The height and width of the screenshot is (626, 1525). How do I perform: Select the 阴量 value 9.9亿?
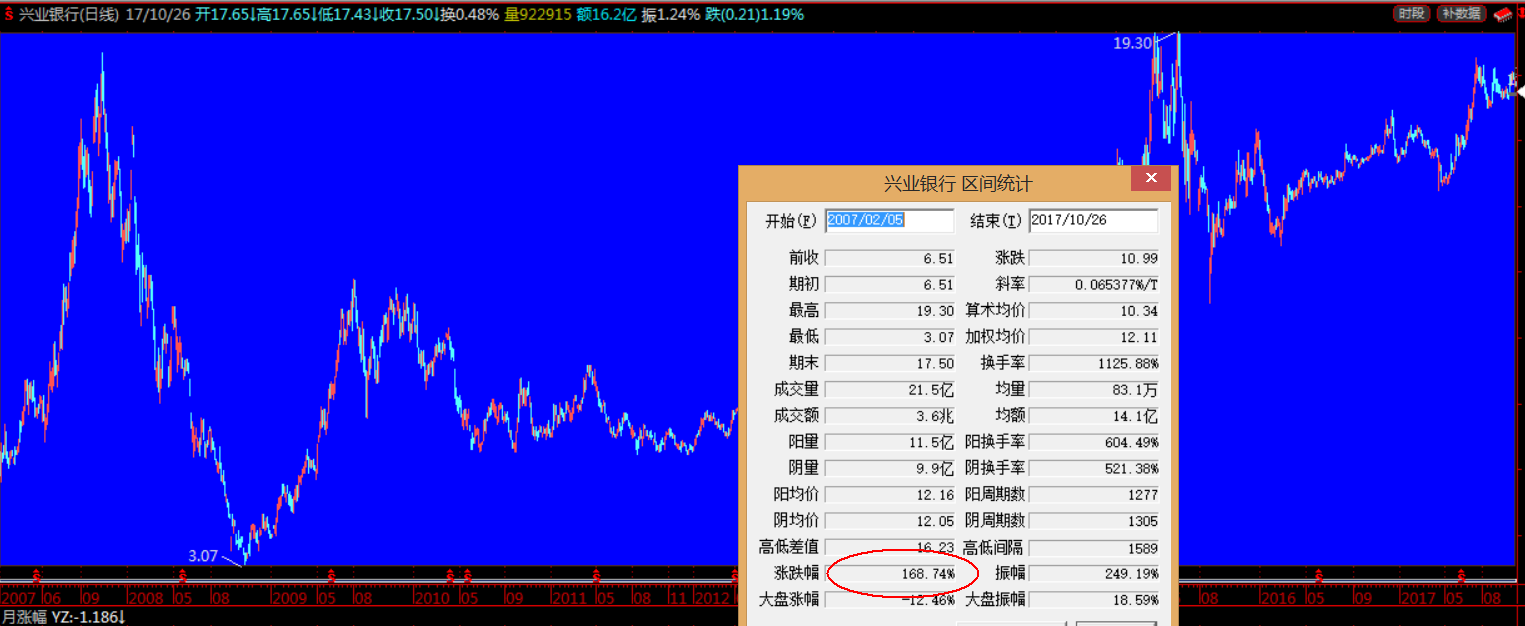[890, 468]
